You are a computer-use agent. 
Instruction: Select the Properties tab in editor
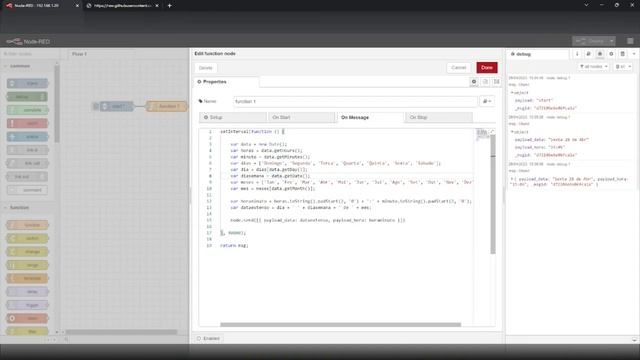pos(226,82)
